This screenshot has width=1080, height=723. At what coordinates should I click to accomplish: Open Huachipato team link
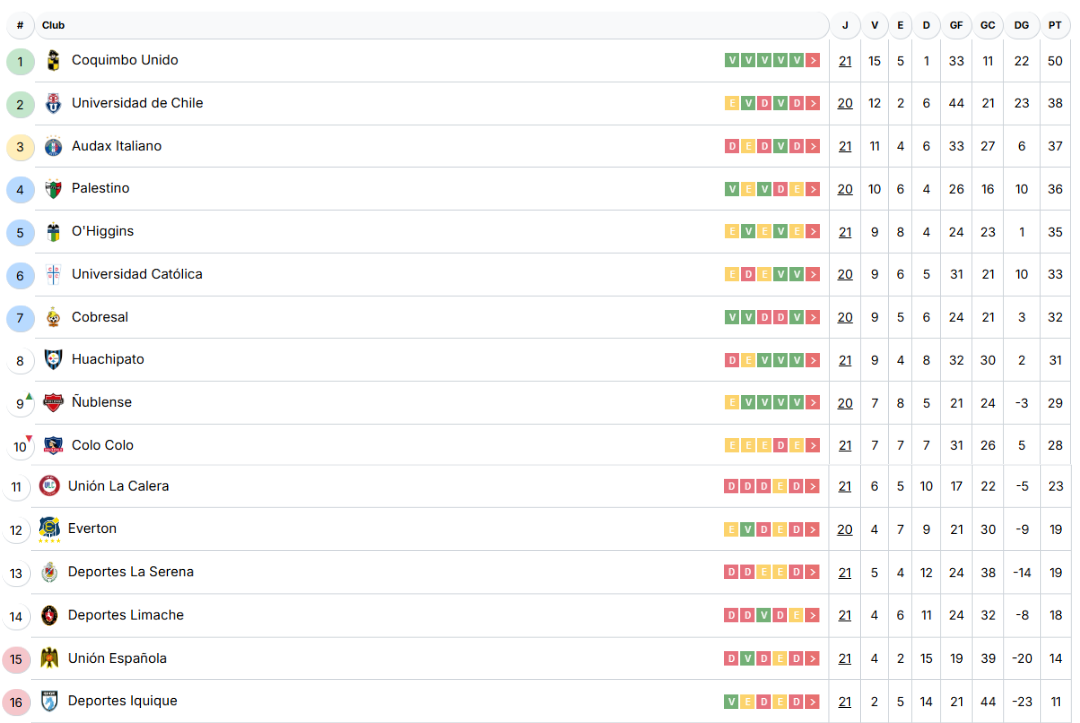[x=108, y=359]
